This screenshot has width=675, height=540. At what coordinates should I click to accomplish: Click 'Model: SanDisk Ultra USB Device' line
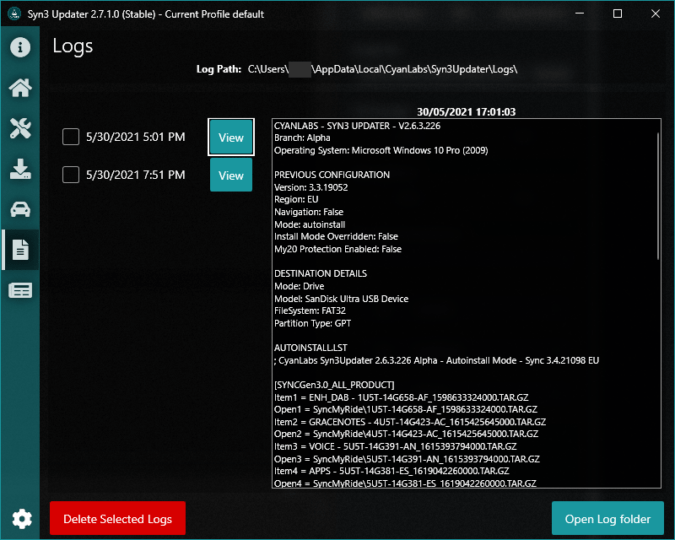pos(341,298)
